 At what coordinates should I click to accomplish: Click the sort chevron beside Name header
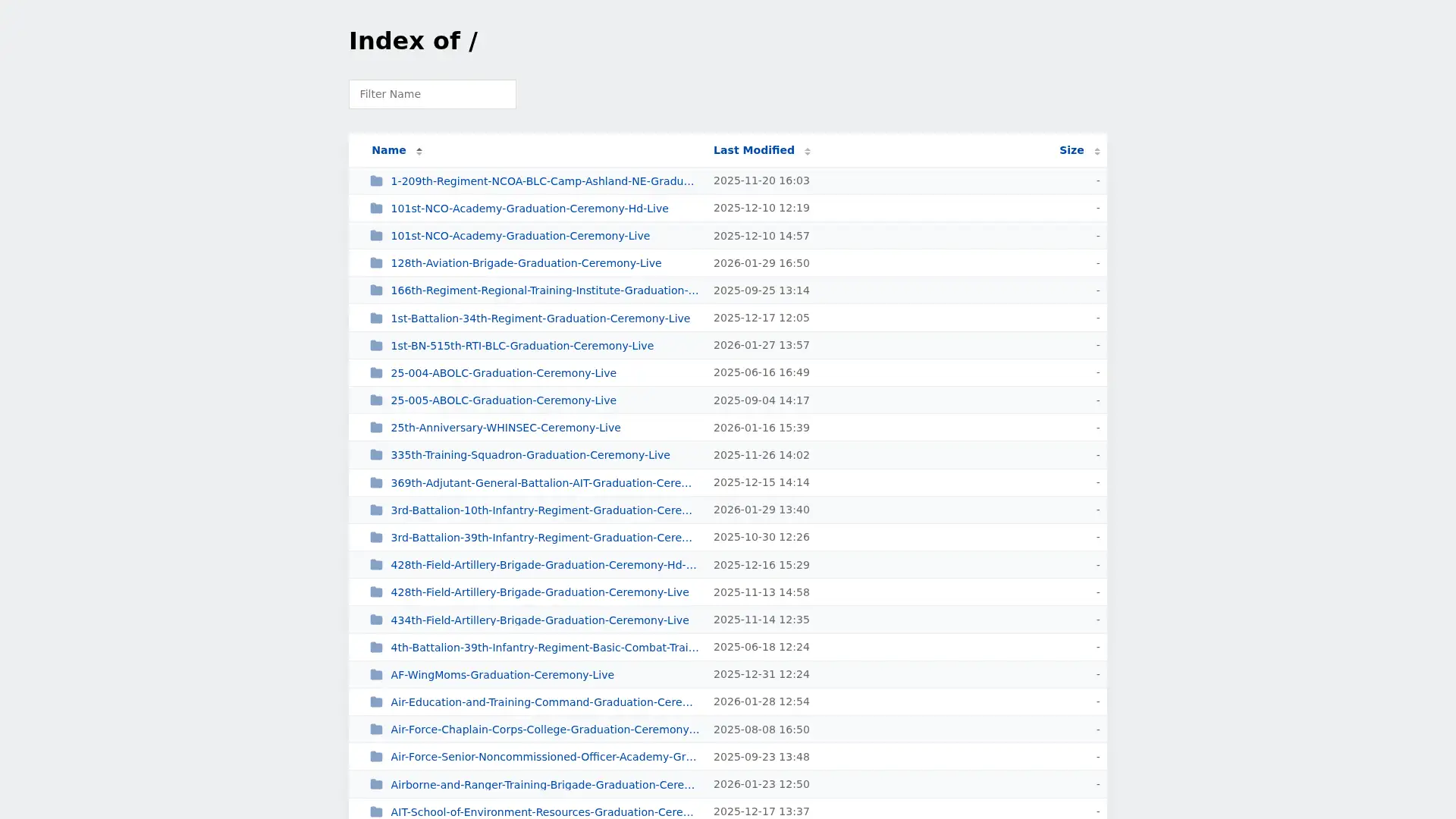[x=419, y=151]
